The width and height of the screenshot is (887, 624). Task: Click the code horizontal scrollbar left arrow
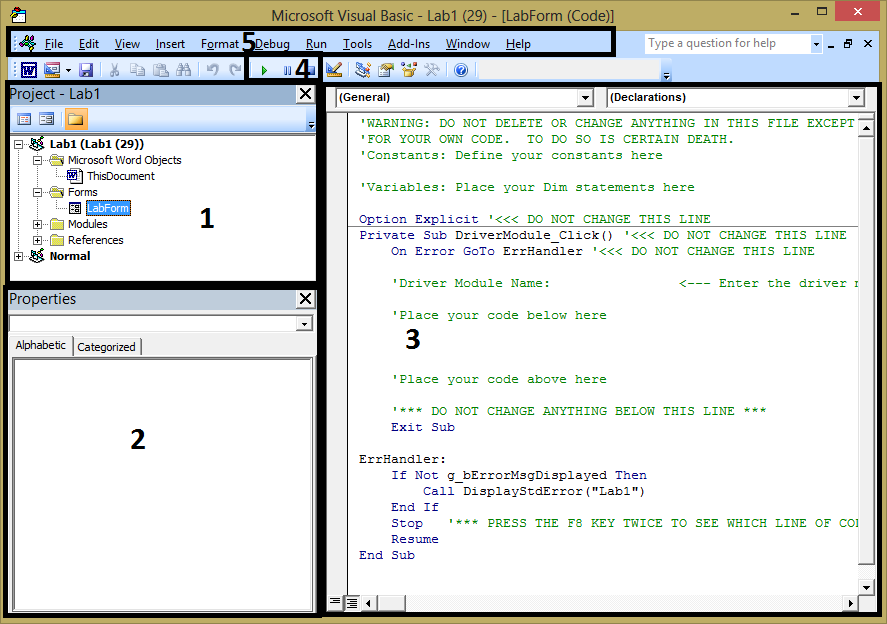click(368, 603)
